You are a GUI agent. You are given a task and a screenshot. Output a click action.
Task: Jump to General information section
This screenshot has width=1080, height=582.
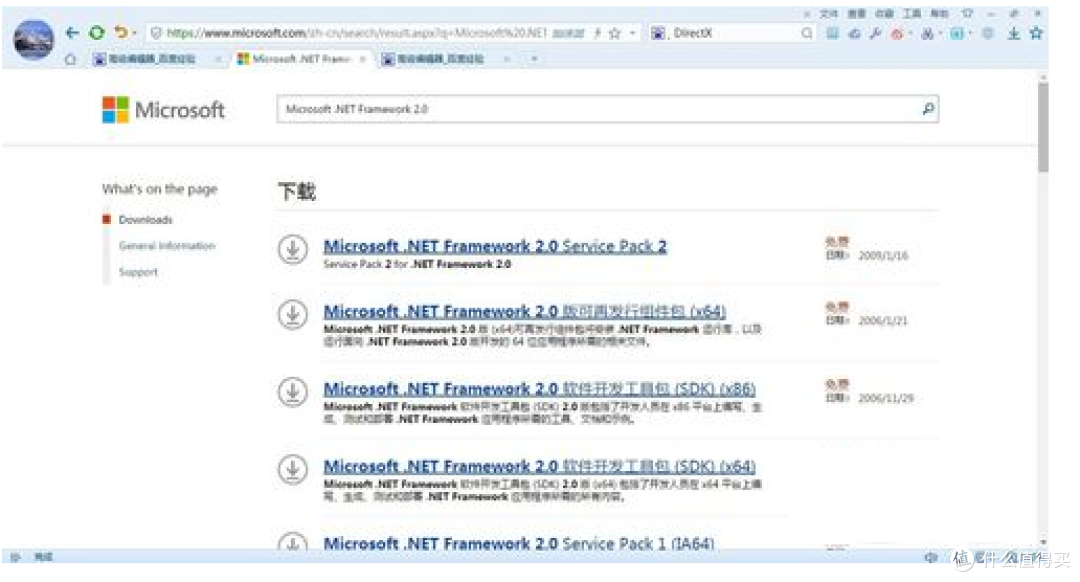click(x=167, y=246)
